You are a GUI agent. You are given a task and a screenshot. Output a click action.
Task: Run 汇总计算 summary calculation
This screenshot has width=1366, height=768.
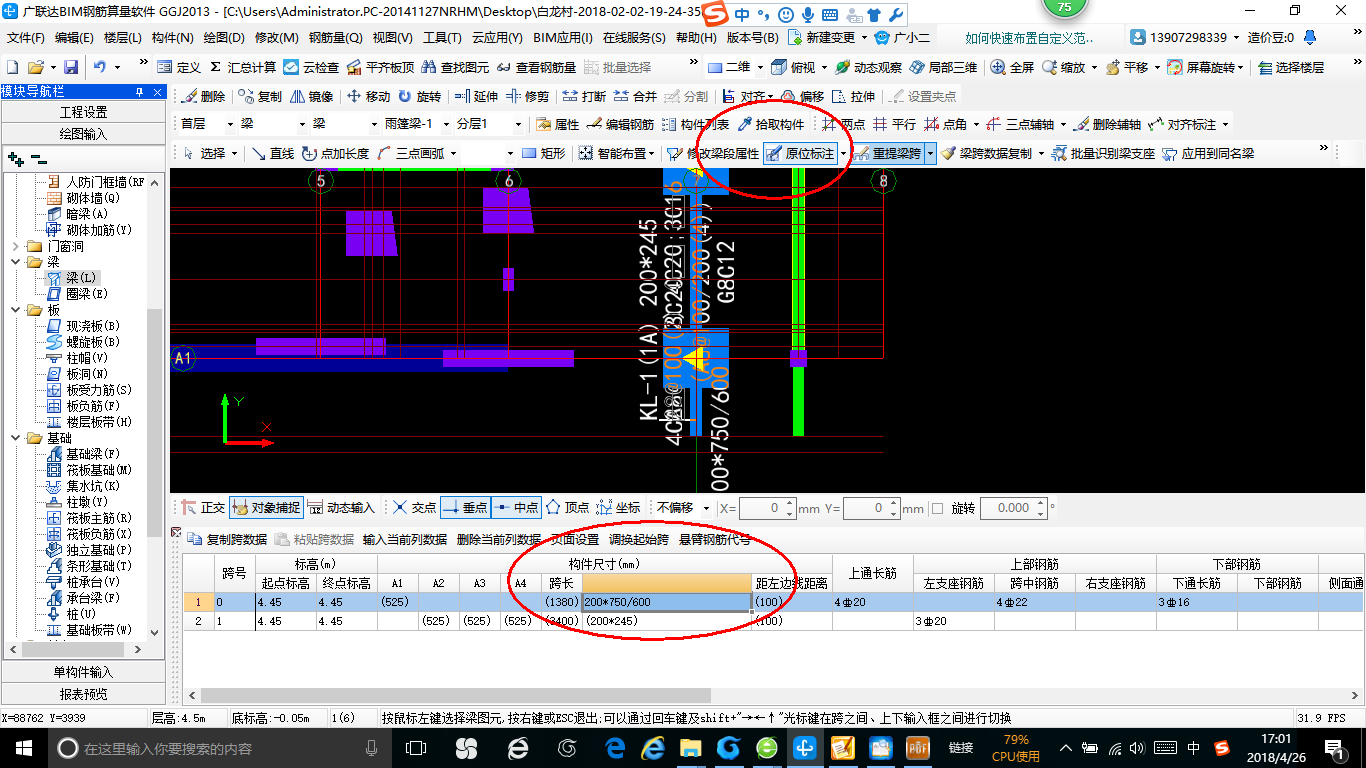click(x=242, y=67)
